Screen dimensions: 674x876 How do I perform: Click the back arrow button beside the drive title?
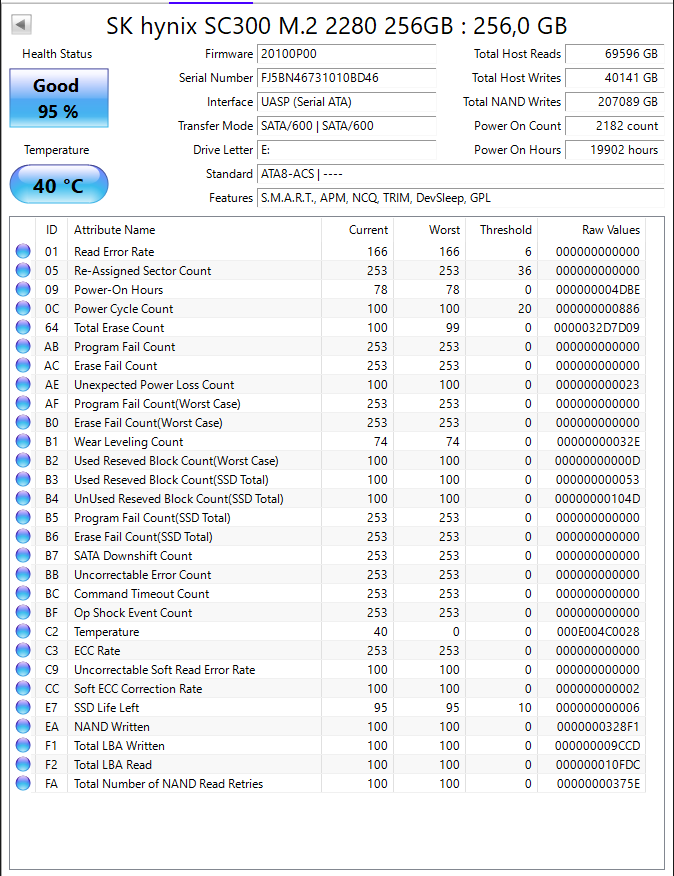(21, 24)
